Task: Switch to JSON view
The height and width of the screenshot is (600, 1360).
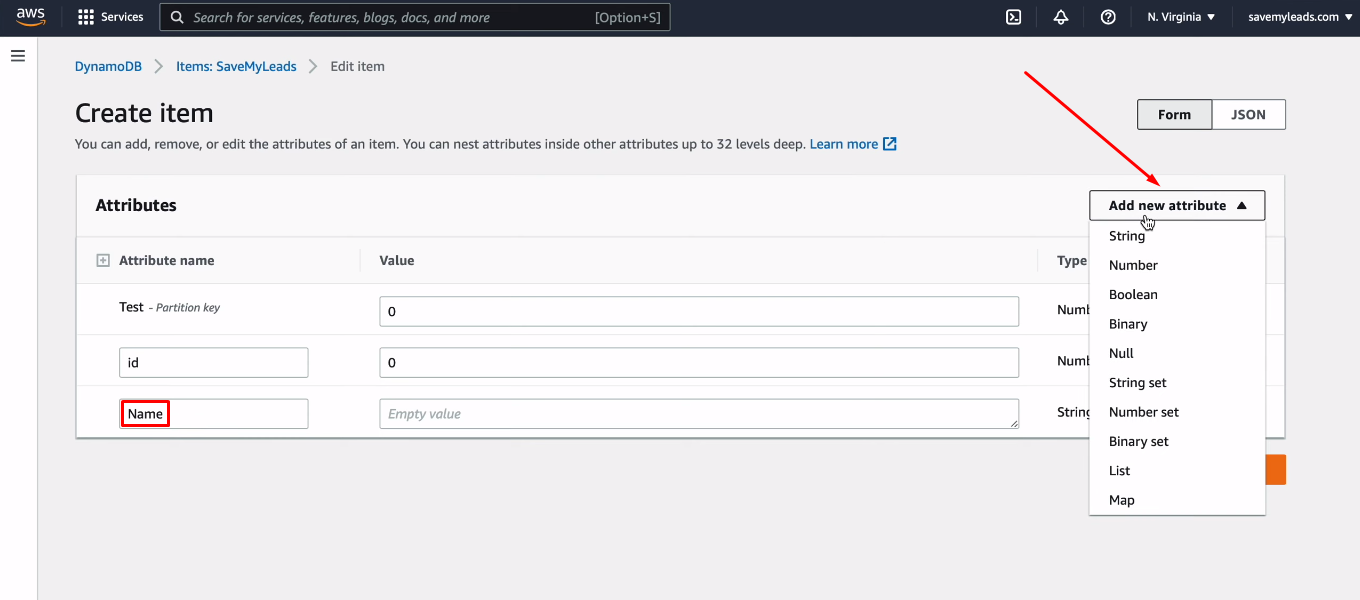Action: (1248, 115)
